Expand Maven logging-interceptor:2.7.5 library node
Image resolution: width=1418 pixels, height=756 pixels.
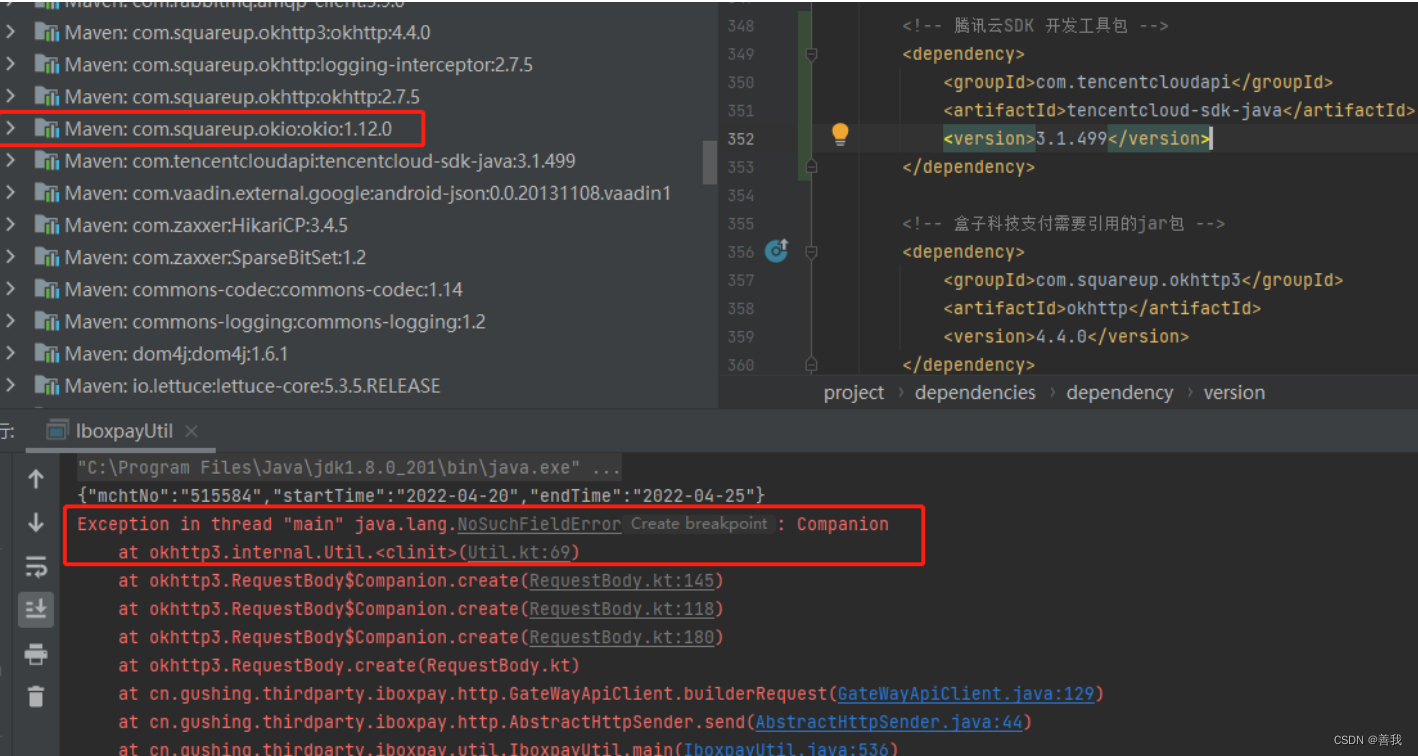[10, 64]
